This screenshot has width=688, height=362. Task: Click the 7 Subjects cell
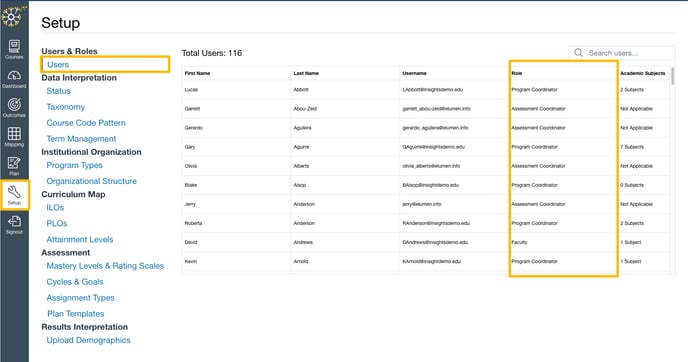632,147
